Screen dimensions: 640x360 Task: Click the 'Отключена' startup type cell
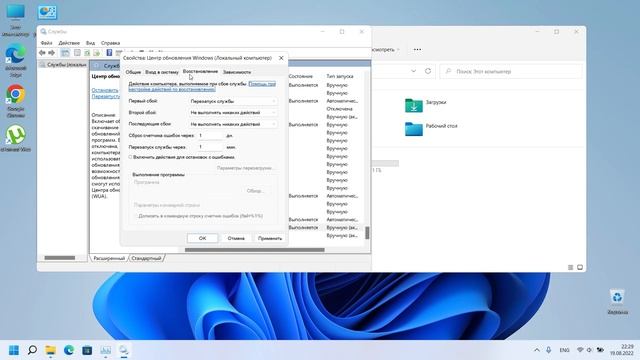tap(339, 109)
